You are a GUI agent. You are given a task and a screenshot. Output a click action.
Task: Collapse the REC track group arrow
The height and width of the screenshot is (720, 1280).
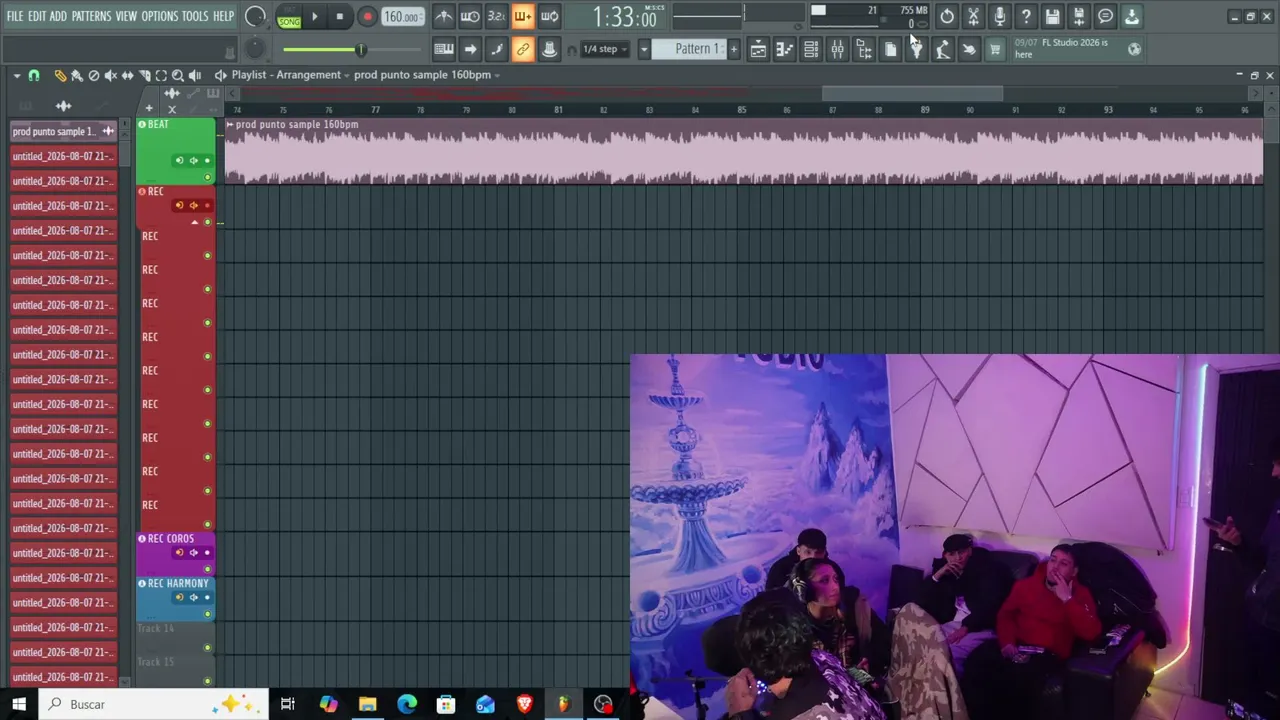195,222
